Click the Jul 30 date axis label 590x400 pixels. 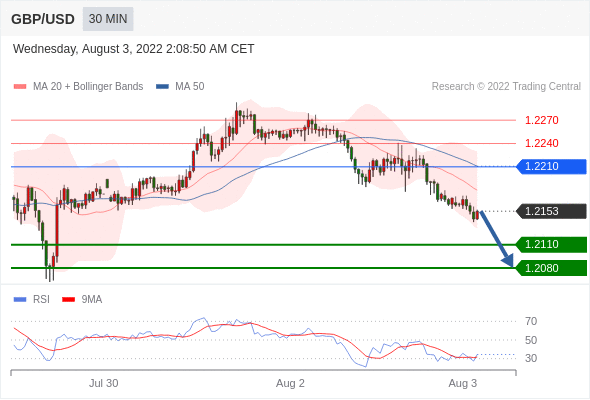(x=103, y=383)
